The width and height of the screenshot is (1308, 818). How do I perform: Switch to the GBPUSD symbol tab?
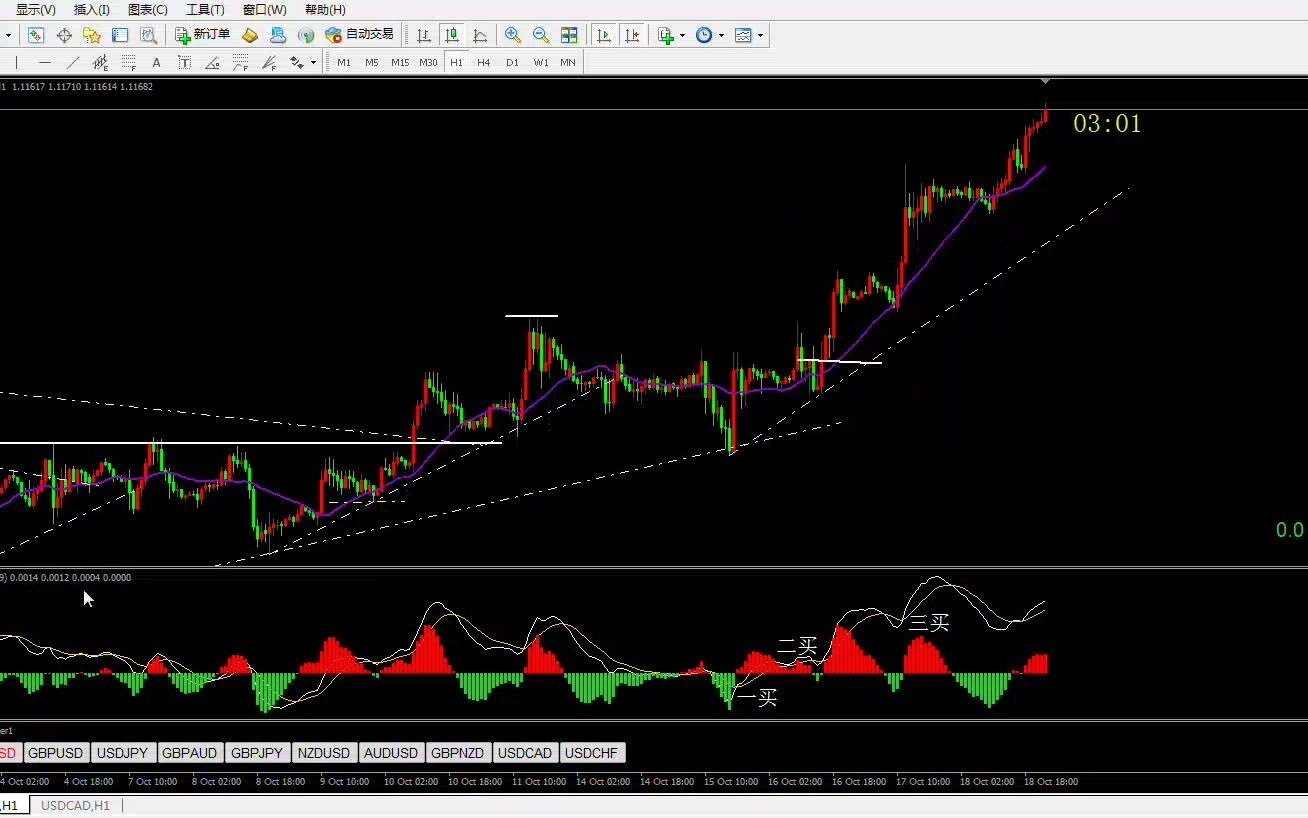click(55, 753)
